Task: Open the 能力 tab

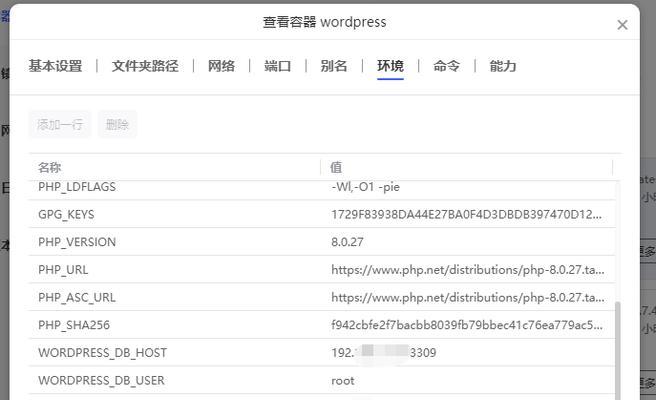Action: [502, 66]
